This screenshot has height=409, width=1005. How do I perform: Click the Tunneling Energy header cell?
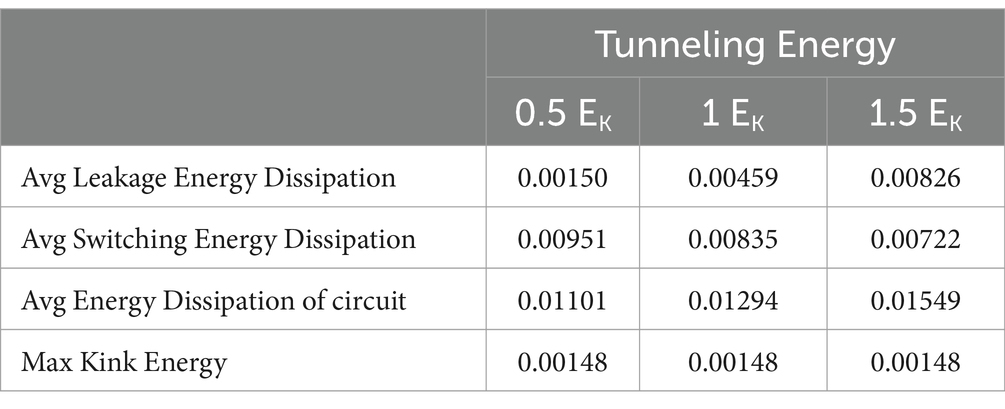pos(745,46)
